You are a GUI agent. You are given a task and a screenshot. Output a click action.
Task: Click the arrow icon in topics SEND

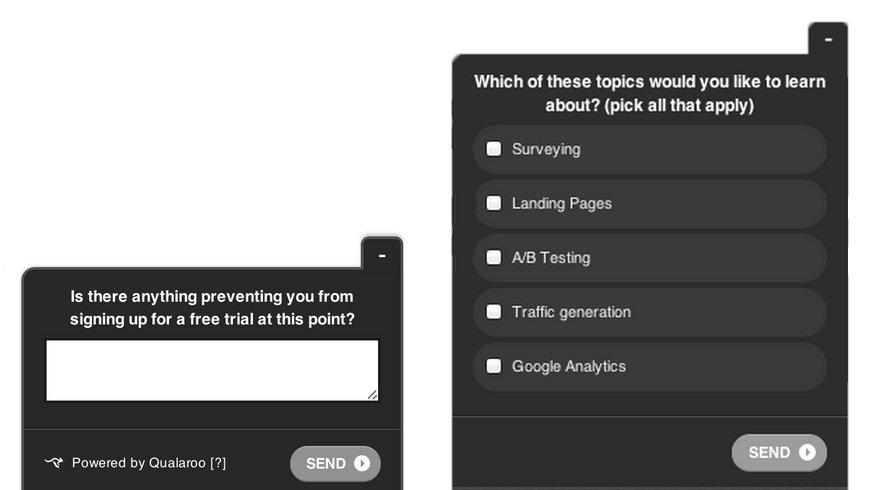[x=807, y=452]
